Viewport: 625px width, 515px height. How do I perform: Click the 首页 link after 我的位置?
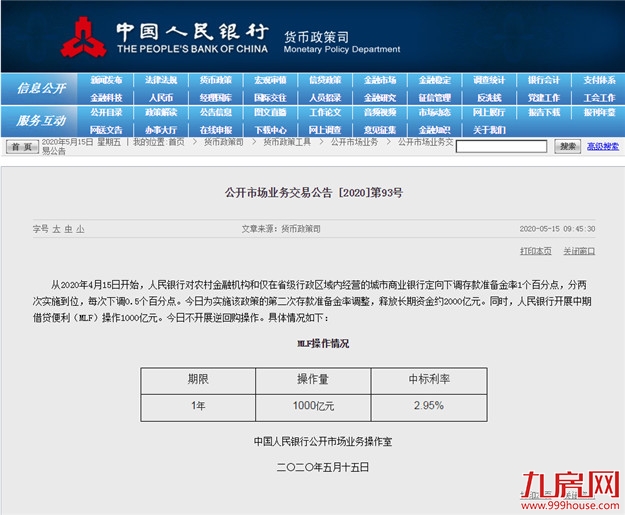click(x=176, y=142)
